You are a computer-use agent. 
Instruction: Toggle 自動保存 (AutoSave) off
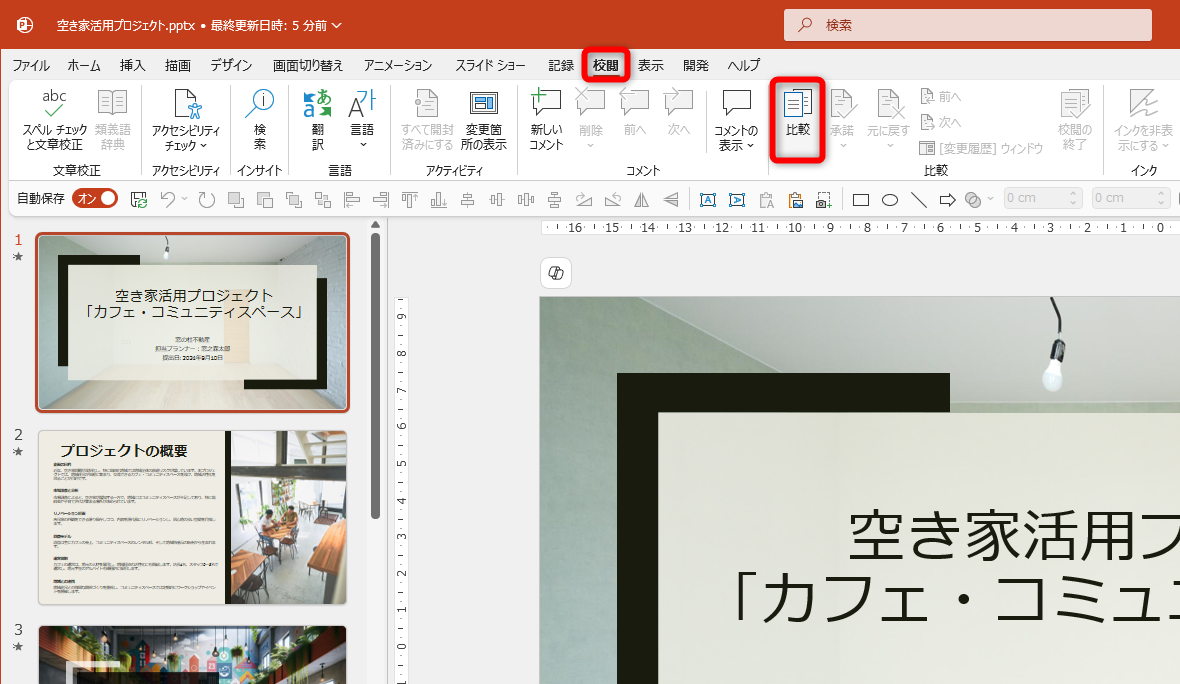93,198
